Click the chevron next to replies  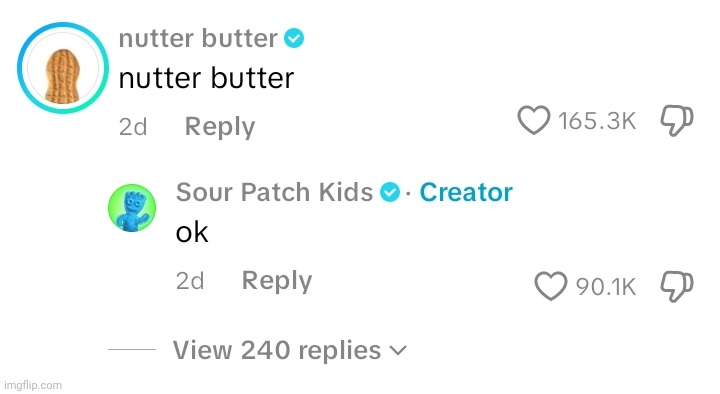pyautogui.click(x=398, y=351)
